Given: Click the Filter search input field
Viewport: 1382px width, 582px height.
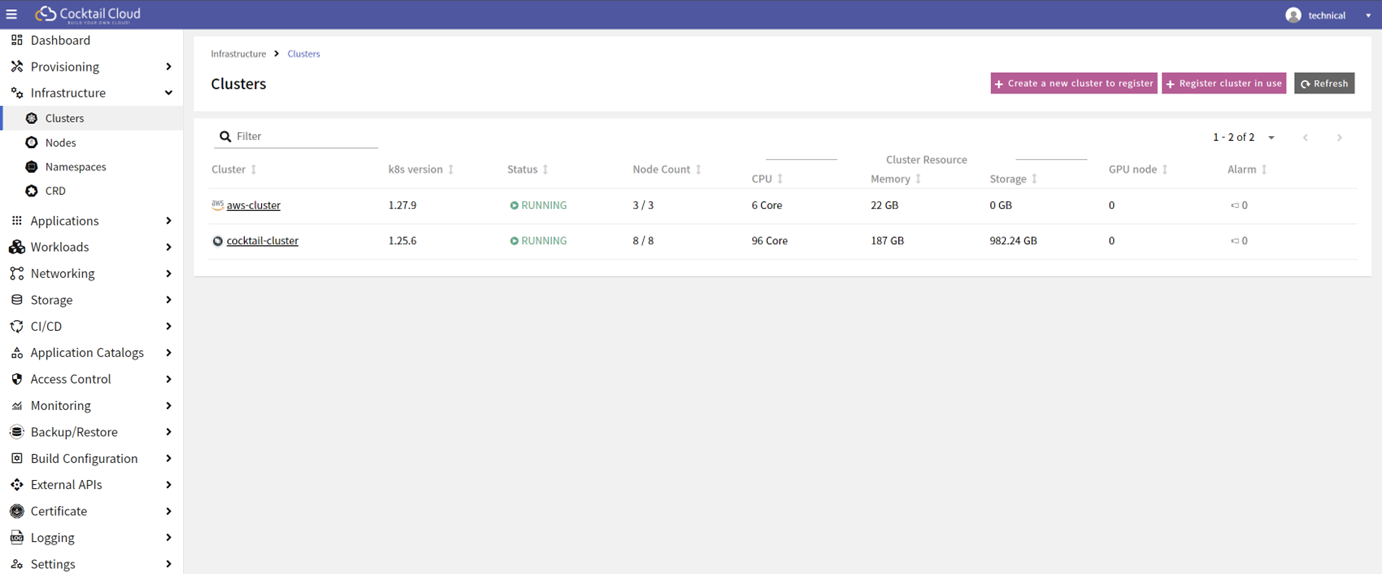Looking at the screenshot, I should [304, 136].
